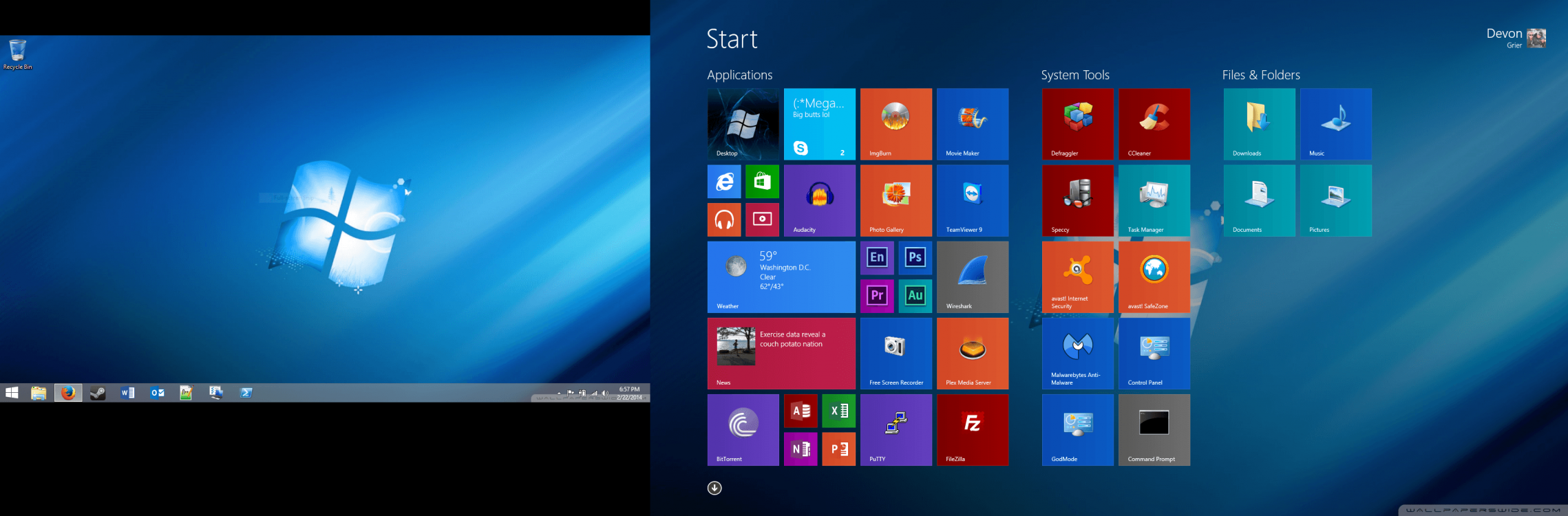Open the Downloads folder tile

(1260, 125)
